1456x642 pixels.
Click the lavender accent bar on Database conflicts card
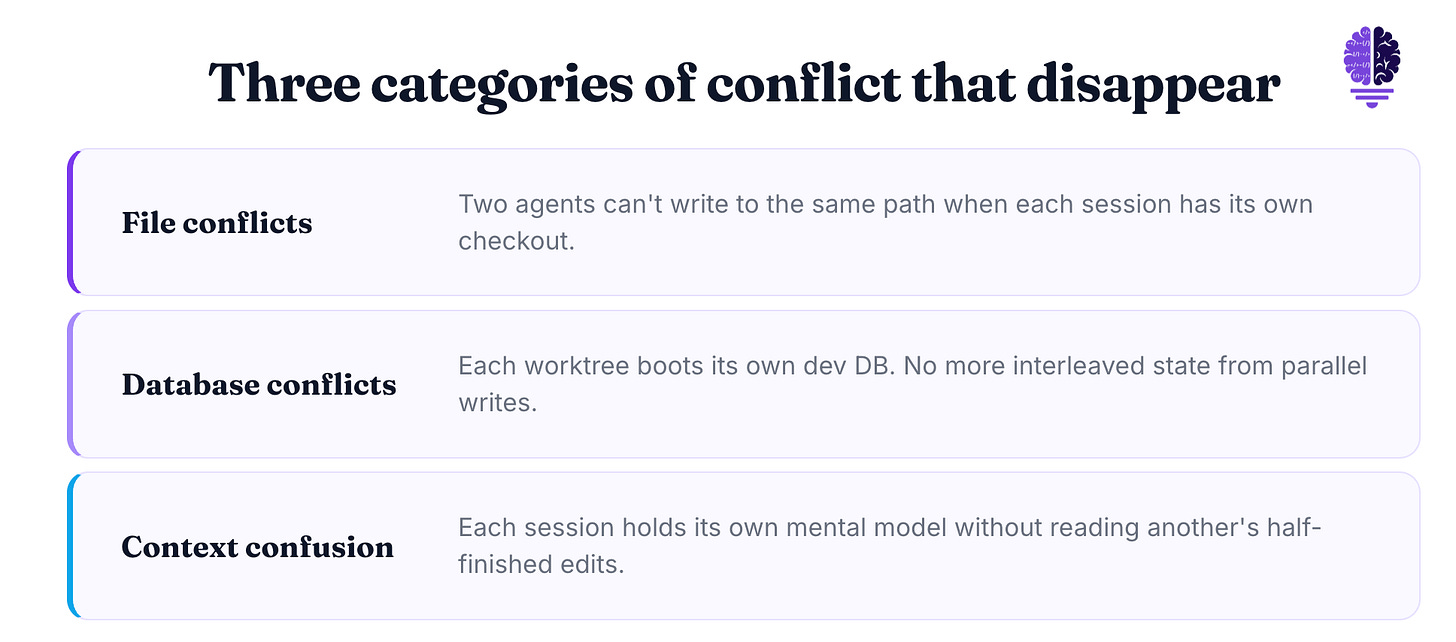tap(71, 384)
